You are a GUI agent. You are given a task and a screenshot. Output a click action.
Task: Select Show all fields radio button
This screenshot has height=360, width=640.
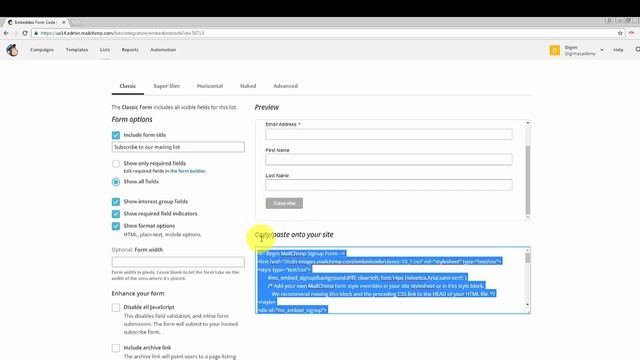tap(116, 182)
